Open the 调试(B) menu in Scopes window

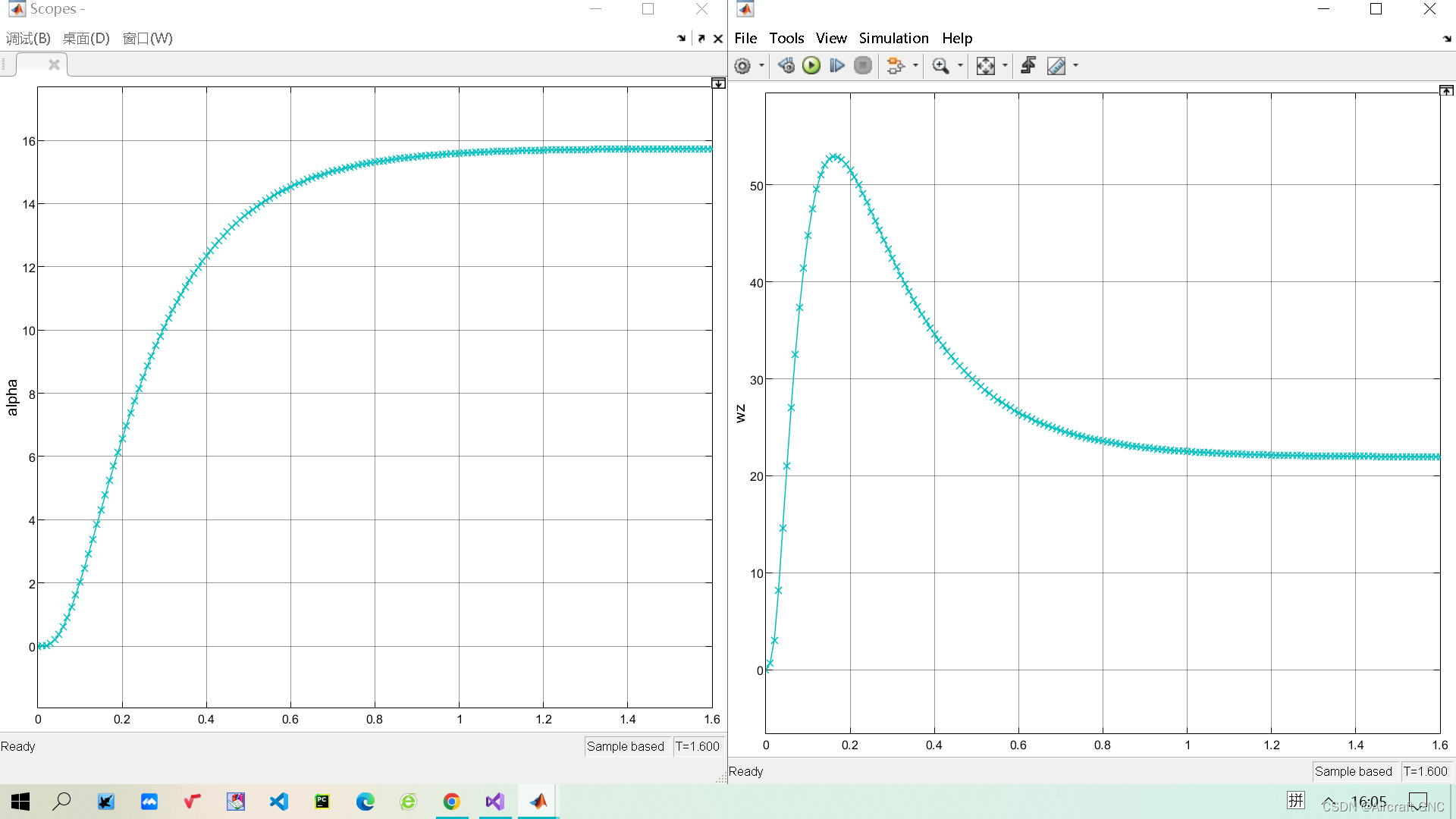click(x=29, y=39)
